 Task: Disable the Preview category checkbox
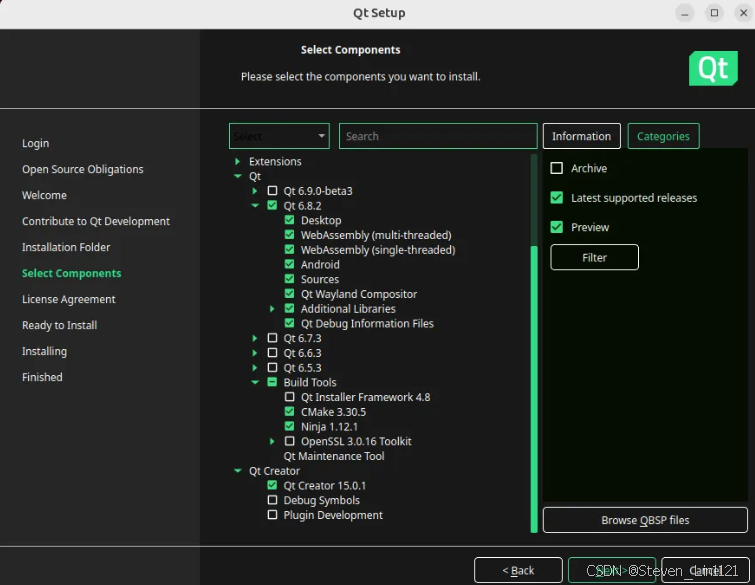557,227
